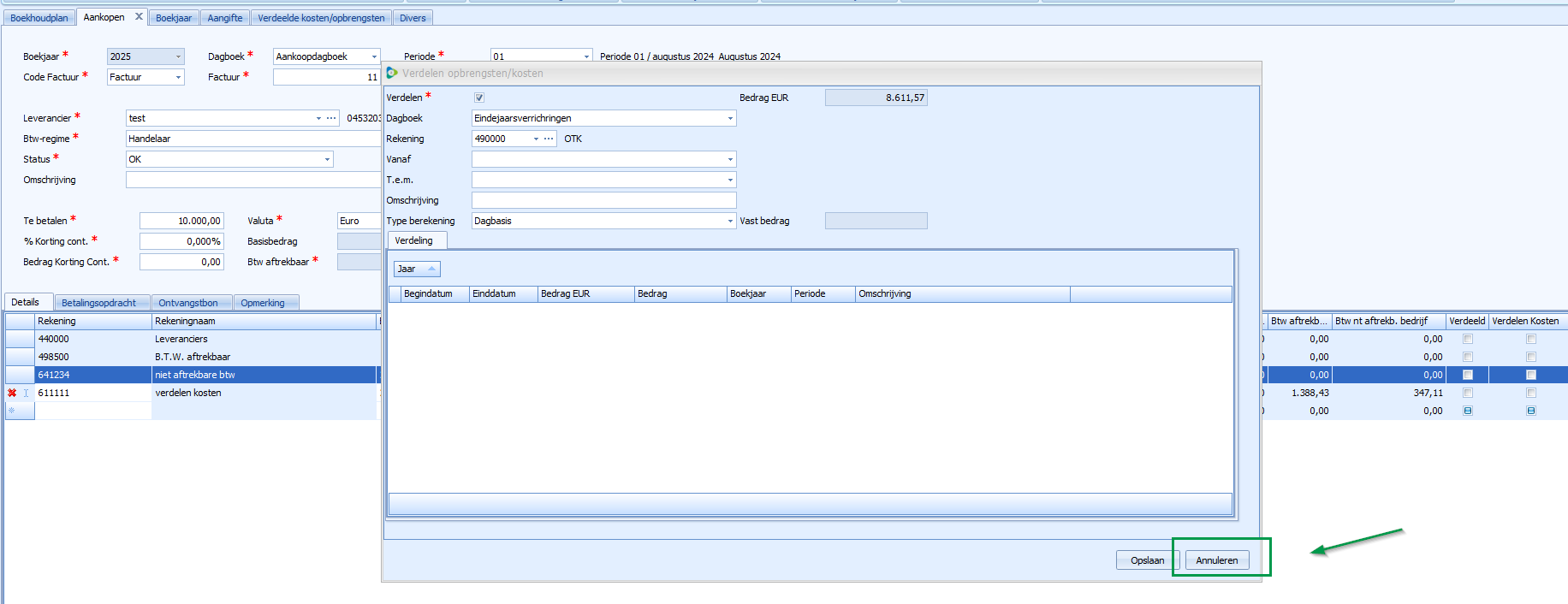Viewport: 1568px width, 604px height.
Task: Open the Leverancier lookup ellipsis button
Action: [331, 118]
